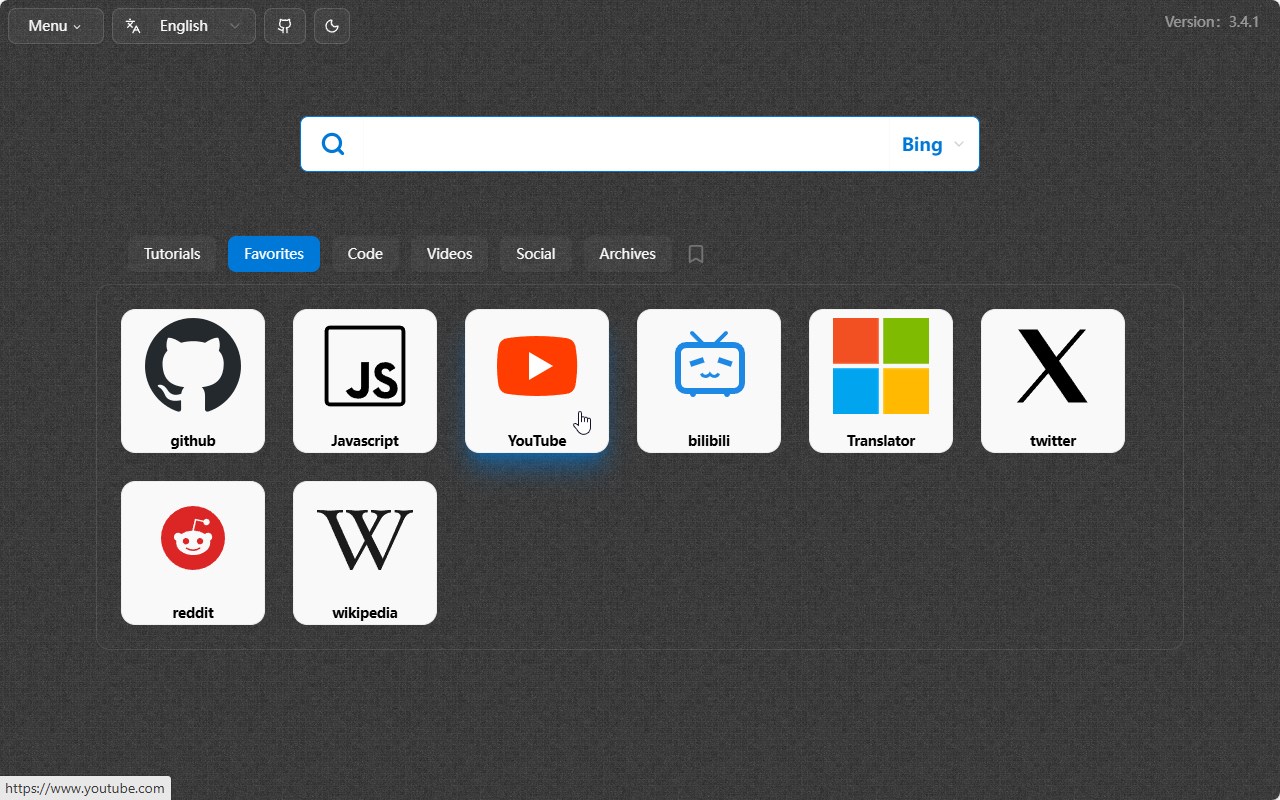
Task: Open the Bing search engine dropdown
Action: click(x=930, y=143)
